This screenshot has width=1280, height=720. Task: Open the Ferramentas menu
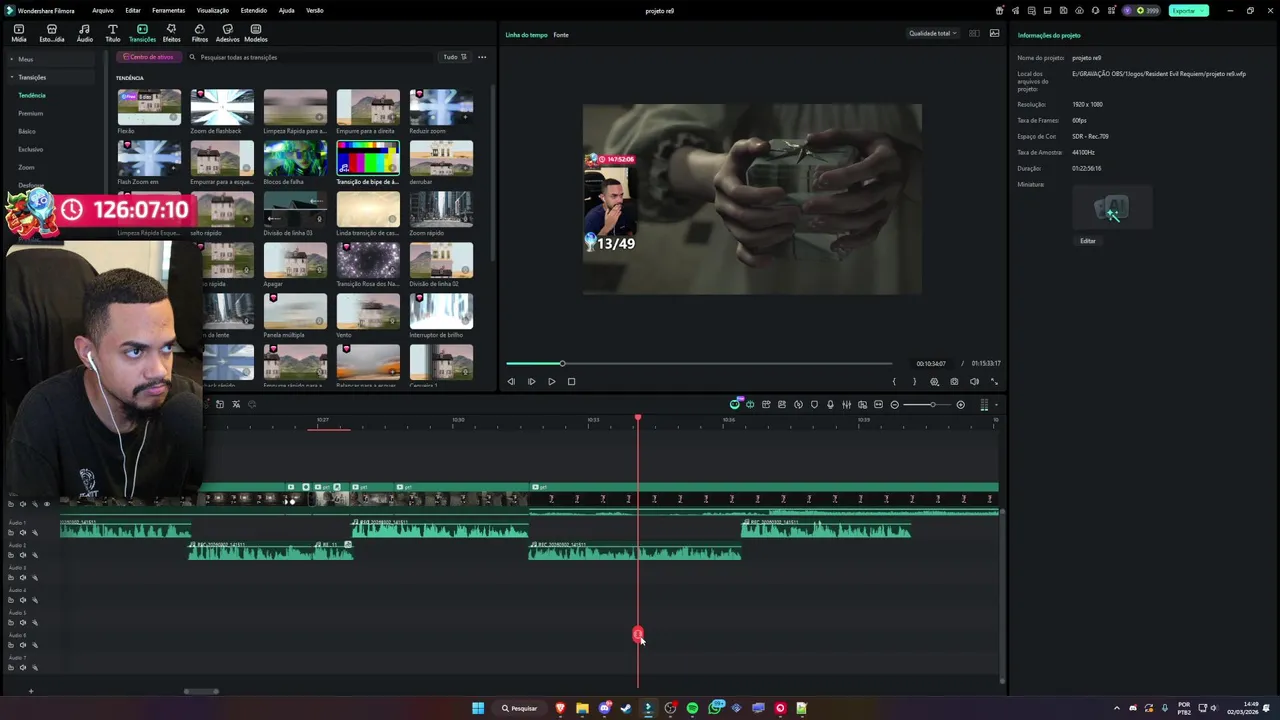tap(168, 10)
